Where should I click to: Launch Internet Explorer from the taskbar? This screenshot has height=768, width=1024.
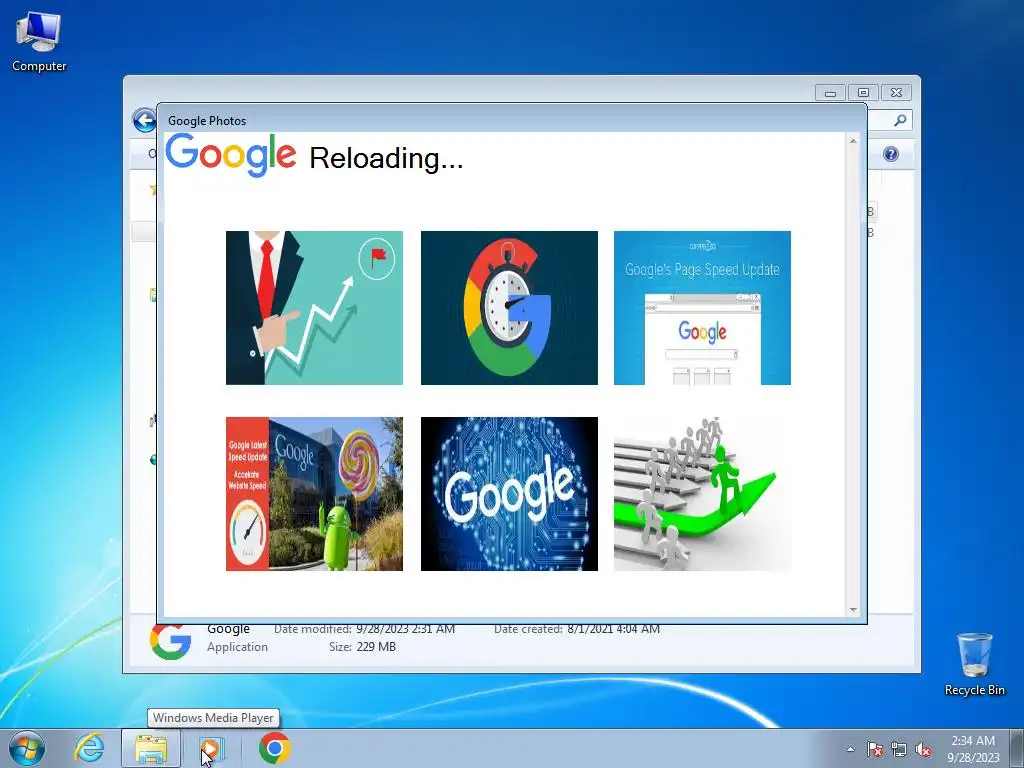click(89, 748)
